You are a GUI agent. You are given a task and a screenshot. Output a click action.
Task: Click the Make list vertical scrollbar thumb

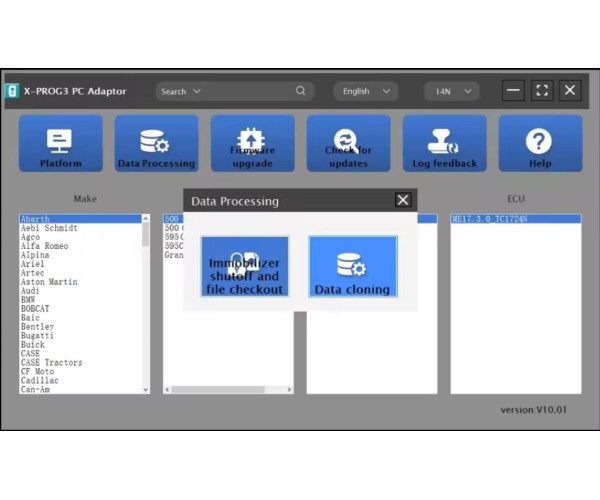pyautogui.click(x=145, y=234)
